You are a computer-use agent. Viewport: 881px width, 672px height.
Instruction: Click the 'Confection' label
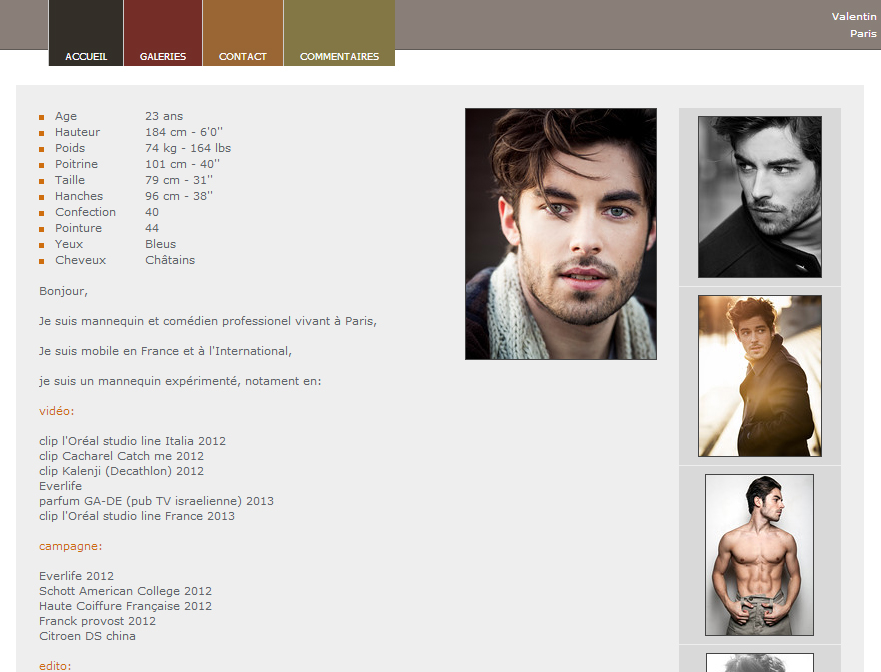tap(85, 212)
